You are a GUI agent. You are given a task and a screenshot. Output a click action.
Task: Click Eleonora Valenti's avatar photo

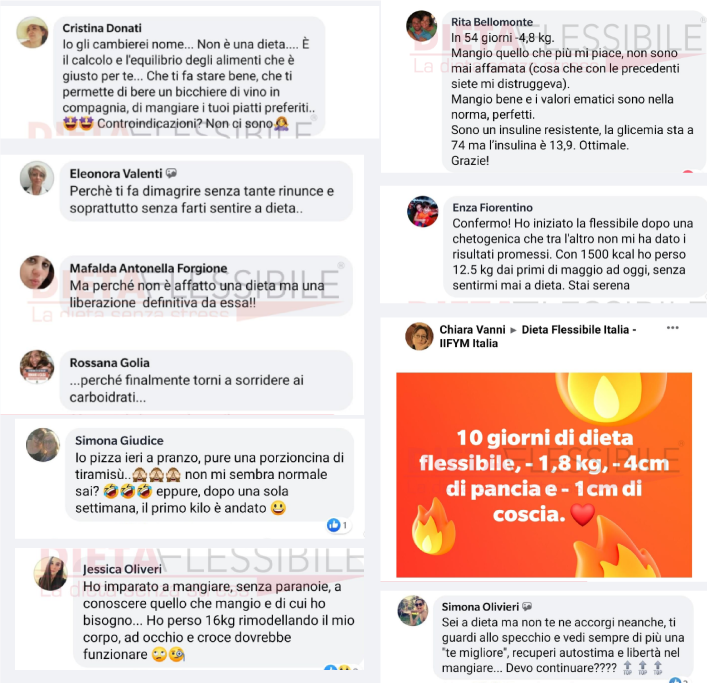click(37, 178)
